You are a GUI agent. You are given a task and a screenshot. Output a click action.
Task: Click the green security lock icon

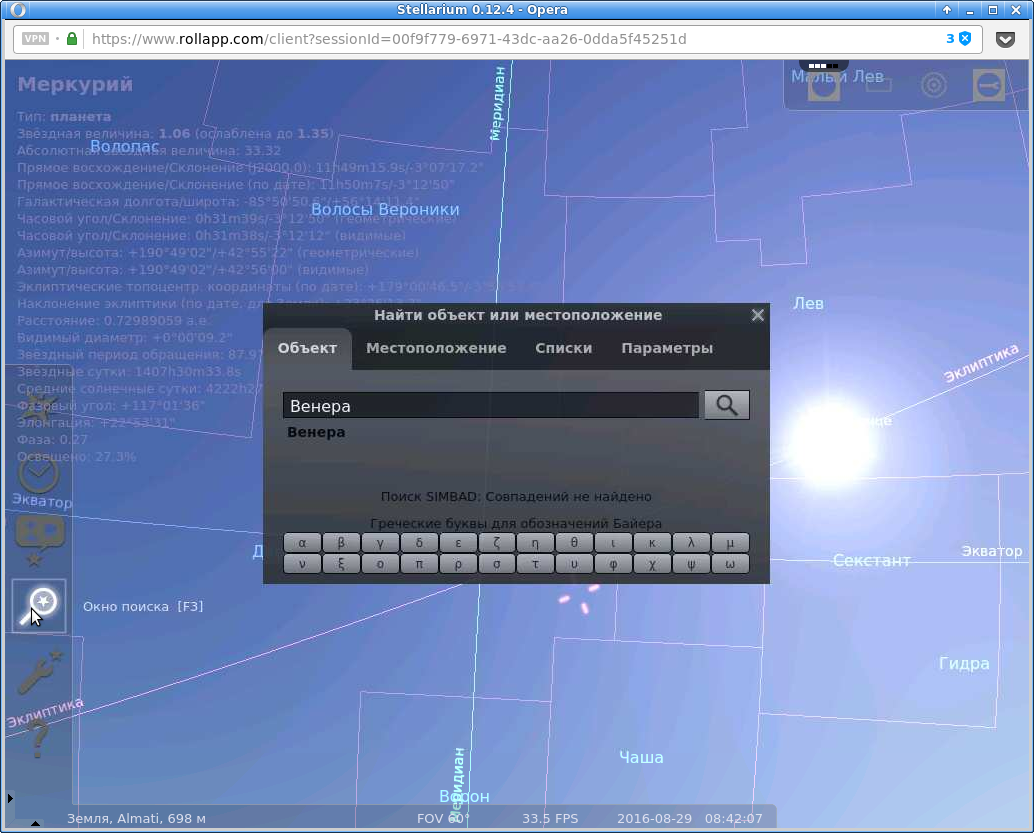coord(72,39)
